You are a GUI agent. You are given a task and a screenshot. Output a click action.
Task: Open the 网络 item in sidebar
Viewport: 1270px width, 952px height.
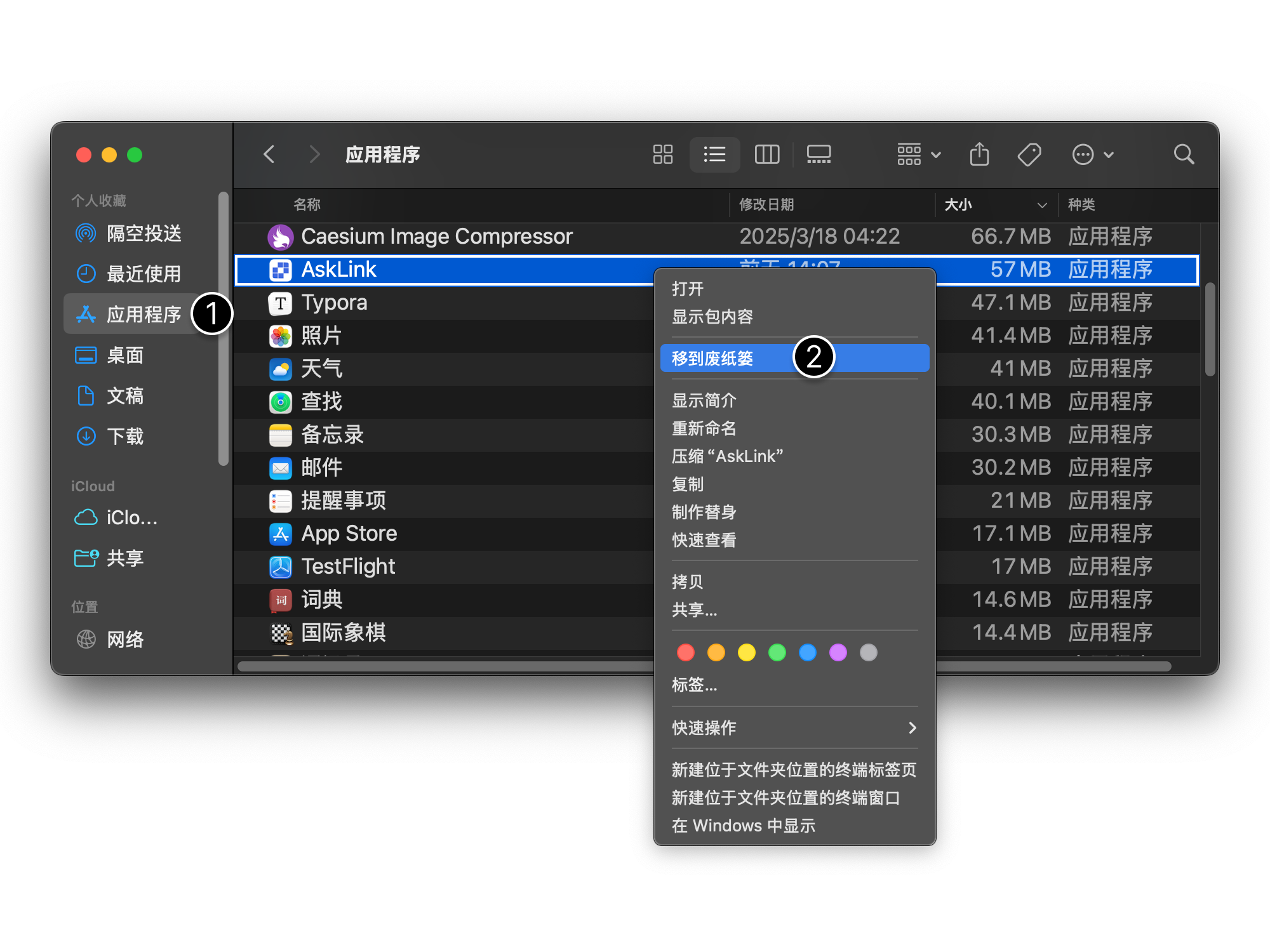coord(125,639)
